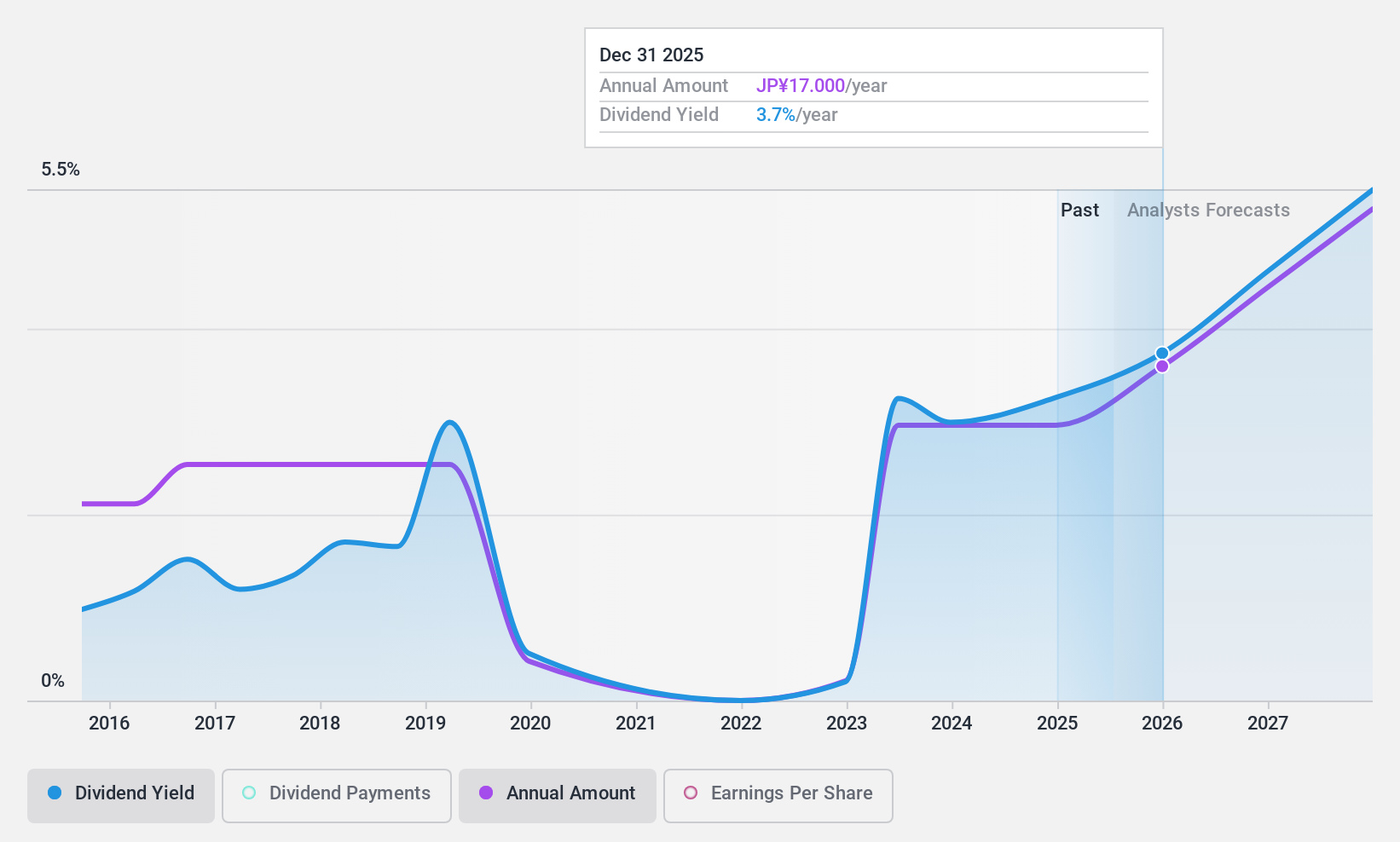This screenshot has height=842, width=1400.
Task: Click the Dividend Yield label in tooltip
Action: 659,115
